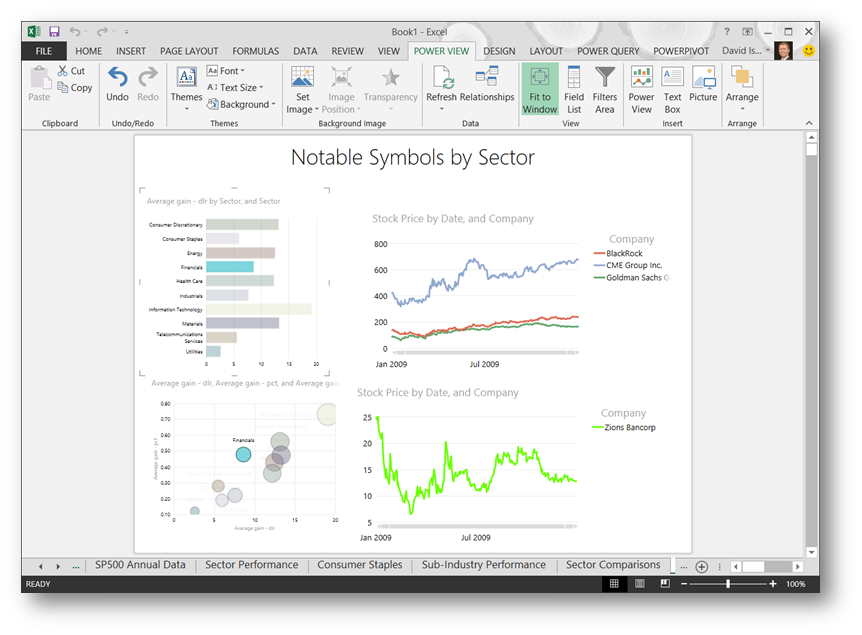Zoom in with plus button
The image size is (862, 635).
(x=772, y=584)
